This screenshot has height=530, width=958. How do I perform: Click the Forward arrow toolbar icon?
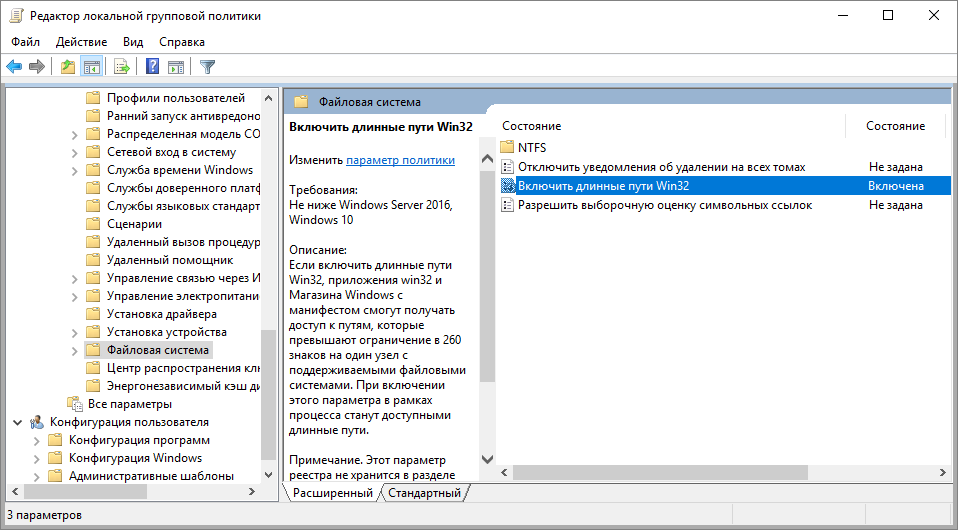37,67
